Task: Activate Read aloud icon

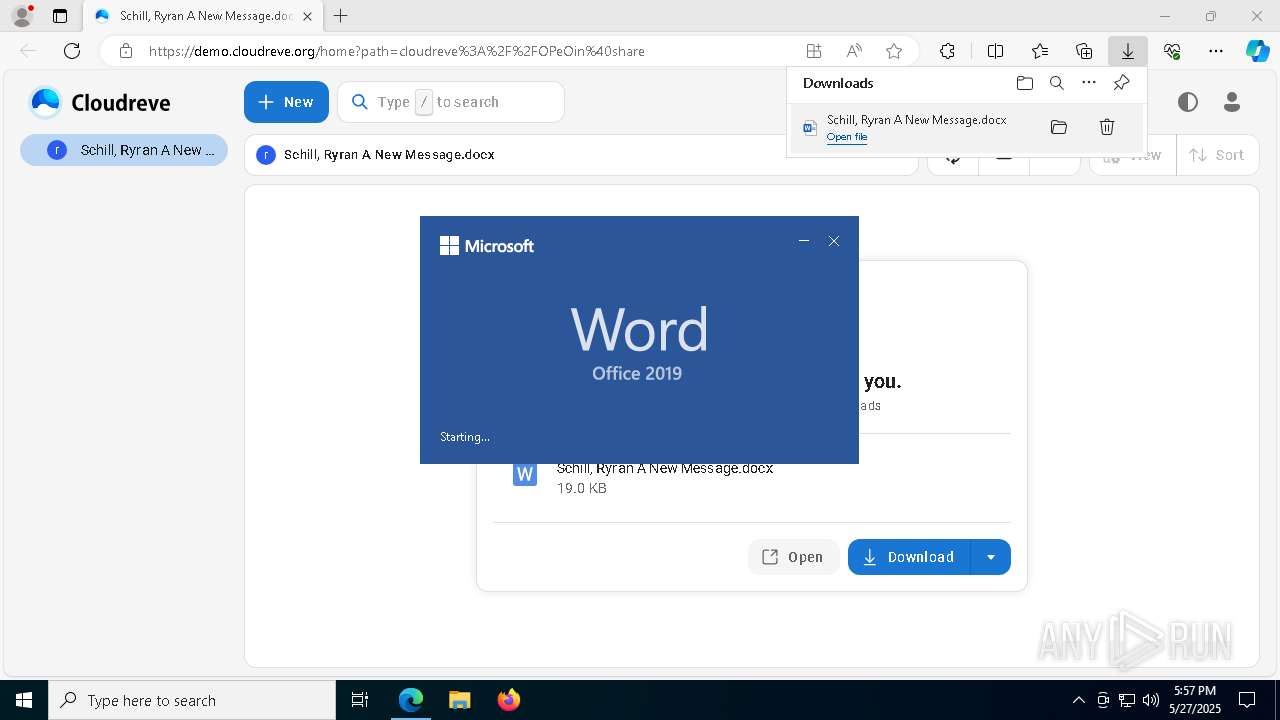Action: (854, 51)
